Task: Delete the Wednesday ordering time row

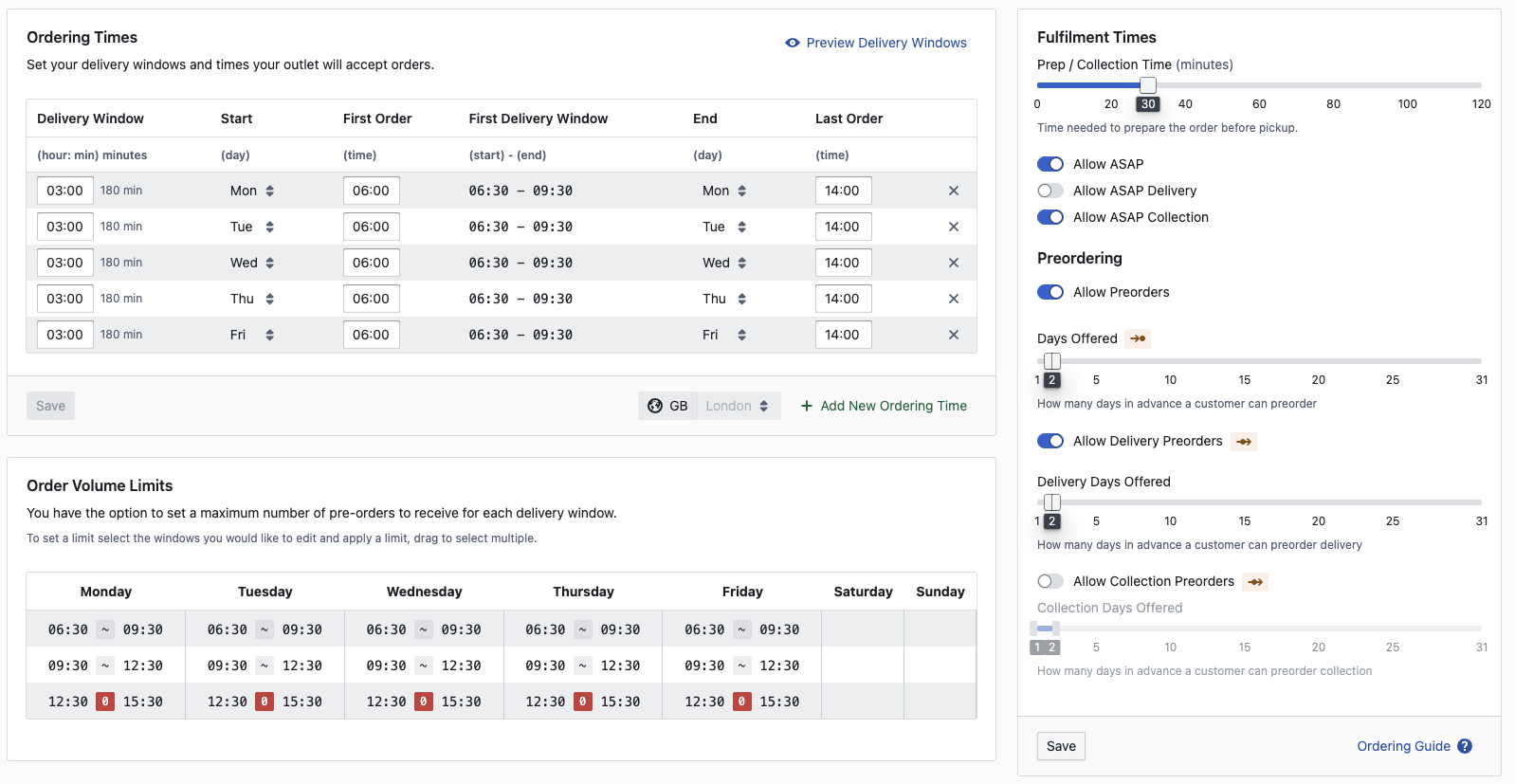Action: [x=953, y=263]
